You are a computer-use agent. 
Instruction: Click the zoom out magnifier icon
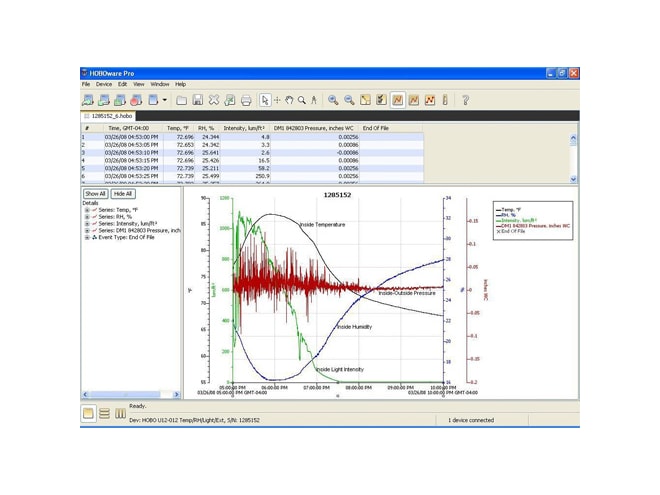click(349, 100)
